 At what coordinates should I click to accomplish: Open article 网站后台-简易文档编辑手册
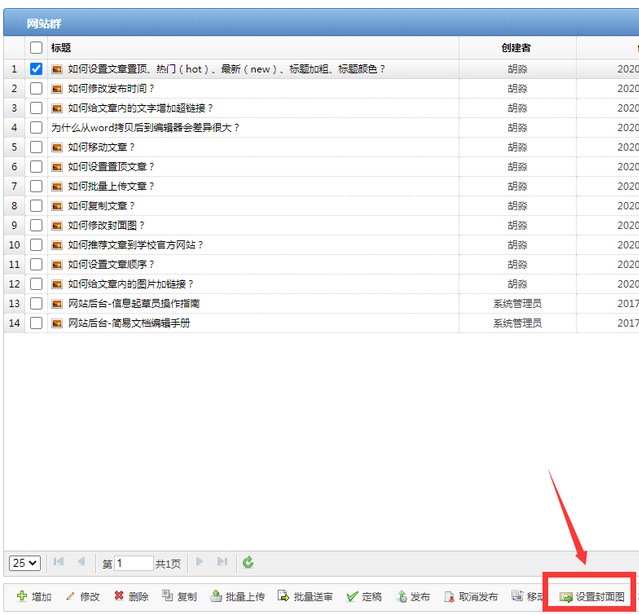pos(128,323)
